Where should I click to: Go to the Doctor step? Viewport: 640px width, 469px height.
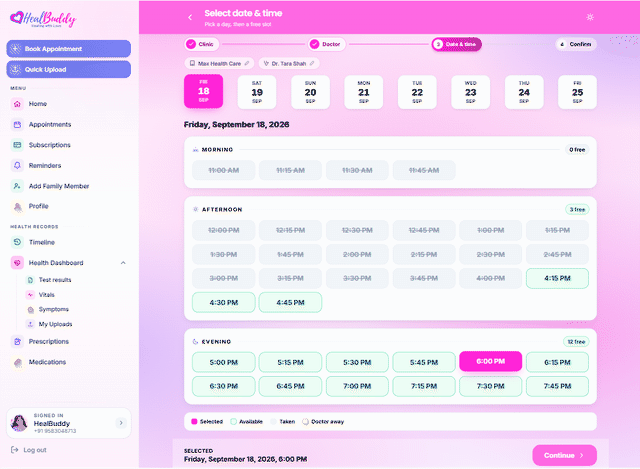(327, 44)
